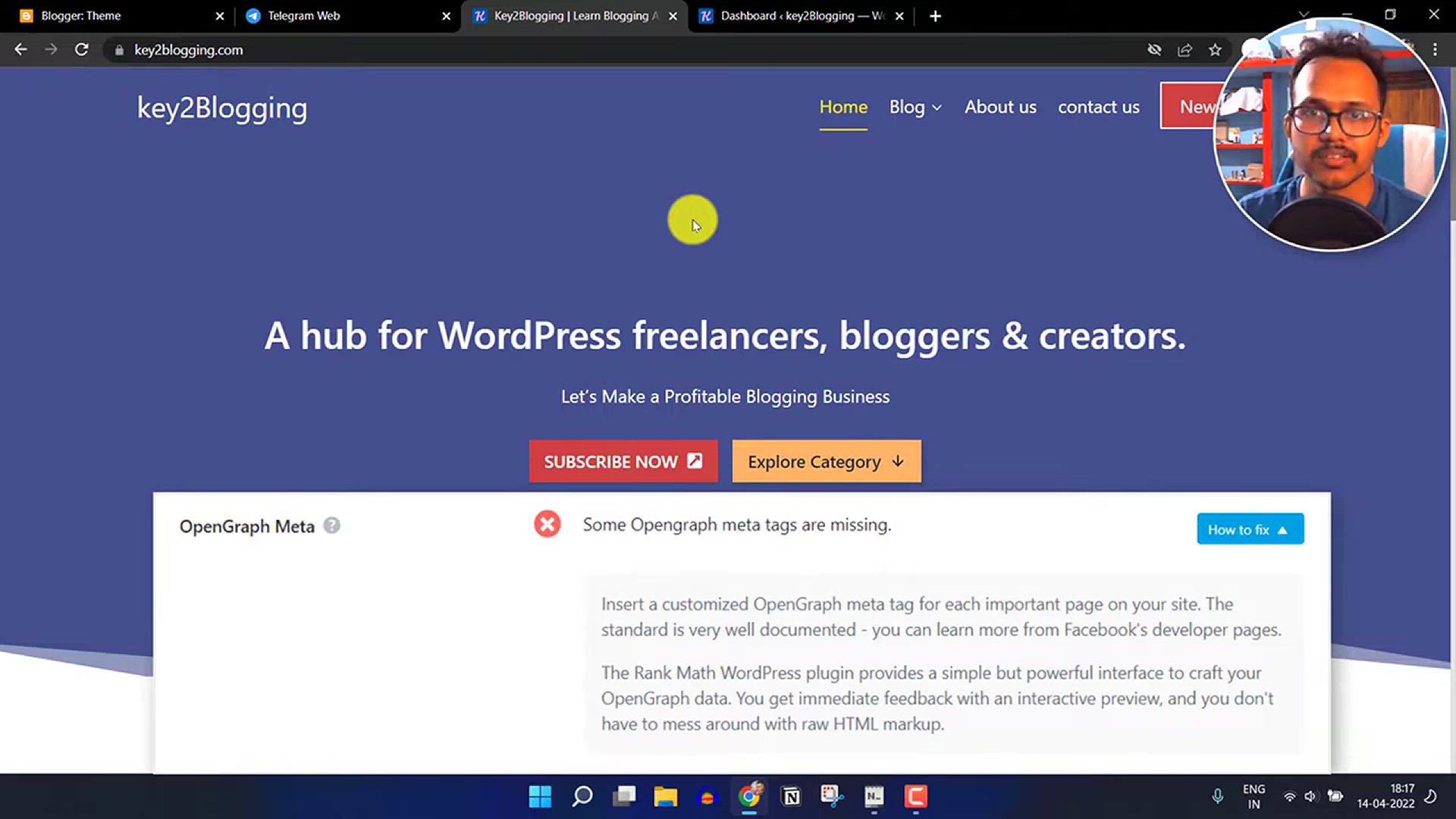Image resolution: width=1456 pixels, height=819 pixels.
Task: Click the OpenGraph Meta help question icon
Action: [x=331, y=525]
